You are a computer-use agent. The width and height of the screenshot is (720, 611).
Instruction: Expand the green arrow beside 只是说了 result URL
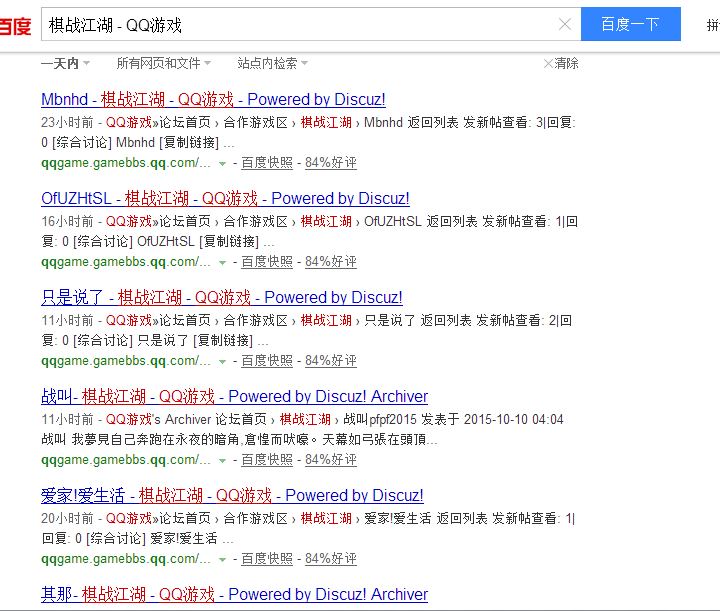coord(222,362)
